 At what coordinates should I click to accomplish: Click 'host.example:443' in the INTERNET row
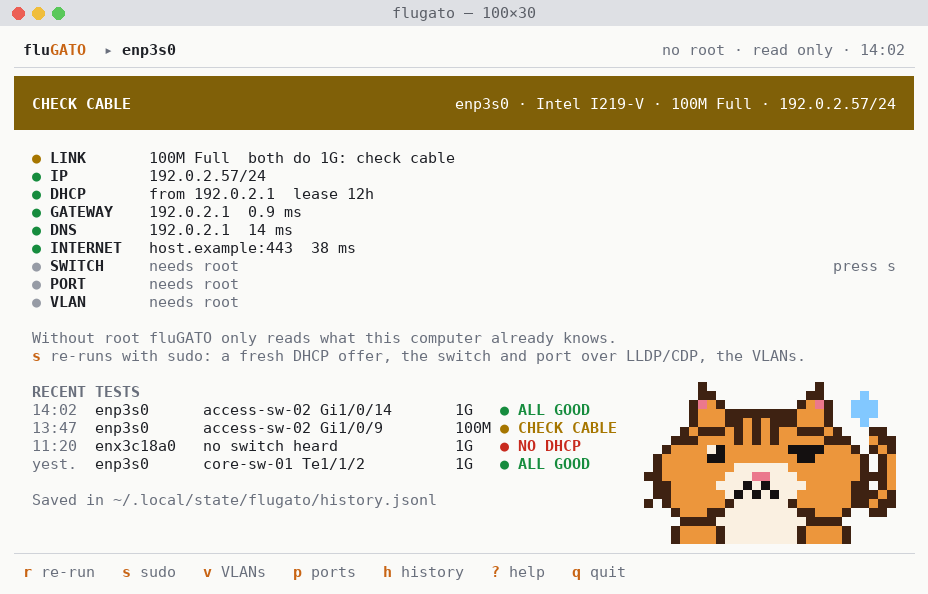click(x=221, y=248)
